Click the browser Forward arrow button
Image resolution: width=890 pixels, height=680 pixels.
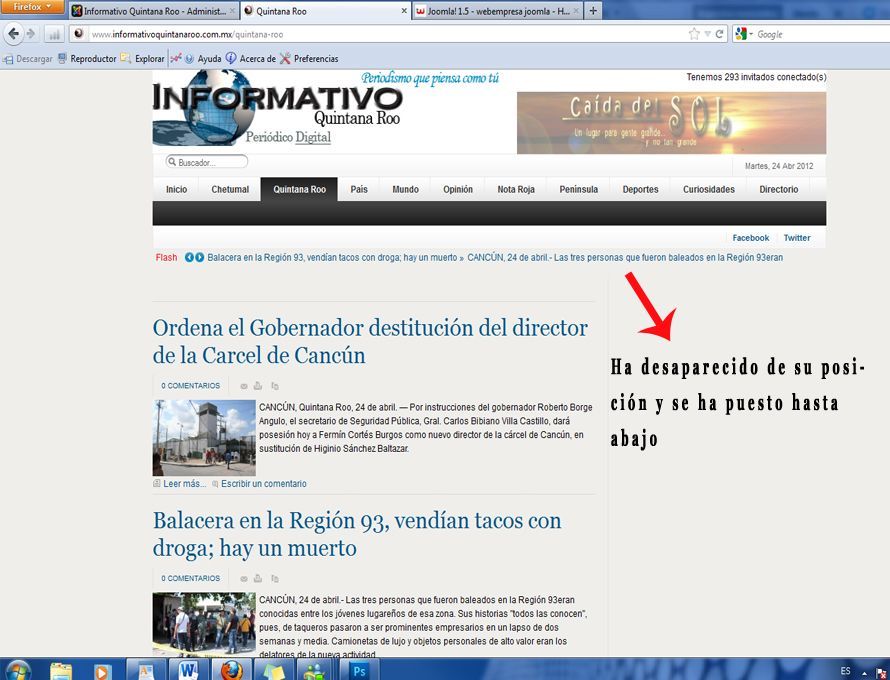(31, 34)
